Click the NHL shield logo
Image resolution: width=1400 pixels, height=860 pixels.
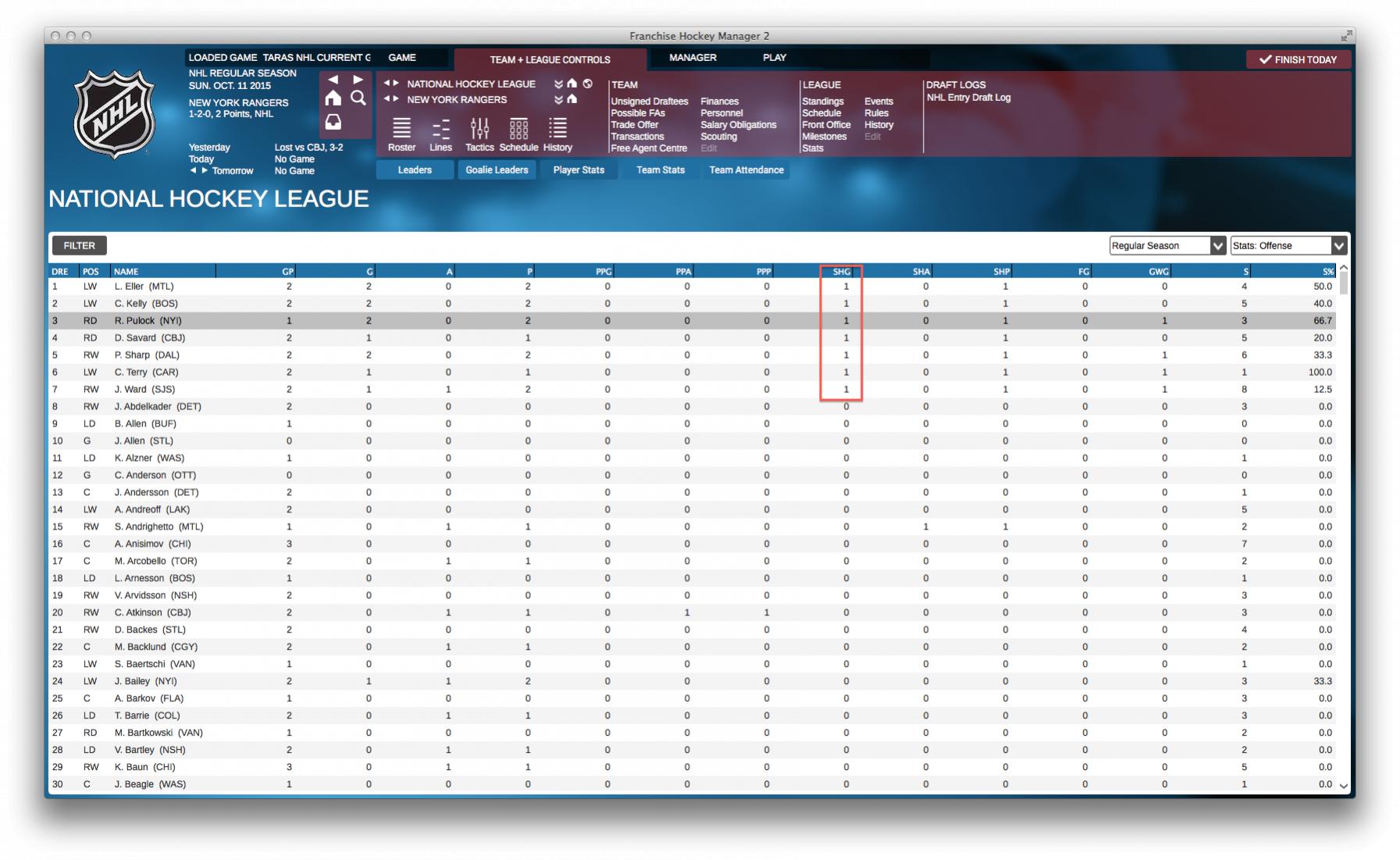(x=114, y=114)
